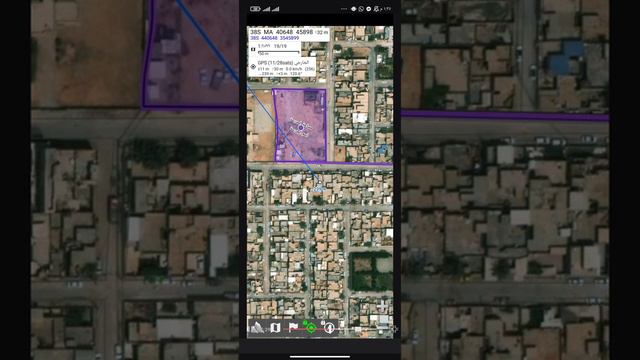Select the purple shaded land polygon
The image size is (640, 360).
[x=300, y=125]
